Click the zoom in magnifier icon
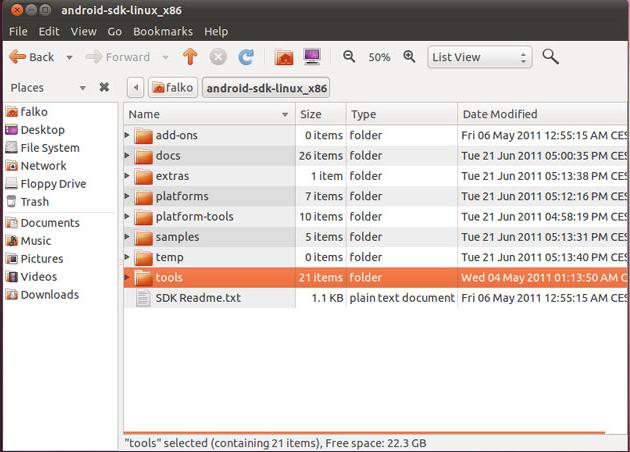Image resolution: width=630 pixels, height=452 pixels. coord(409,57)
